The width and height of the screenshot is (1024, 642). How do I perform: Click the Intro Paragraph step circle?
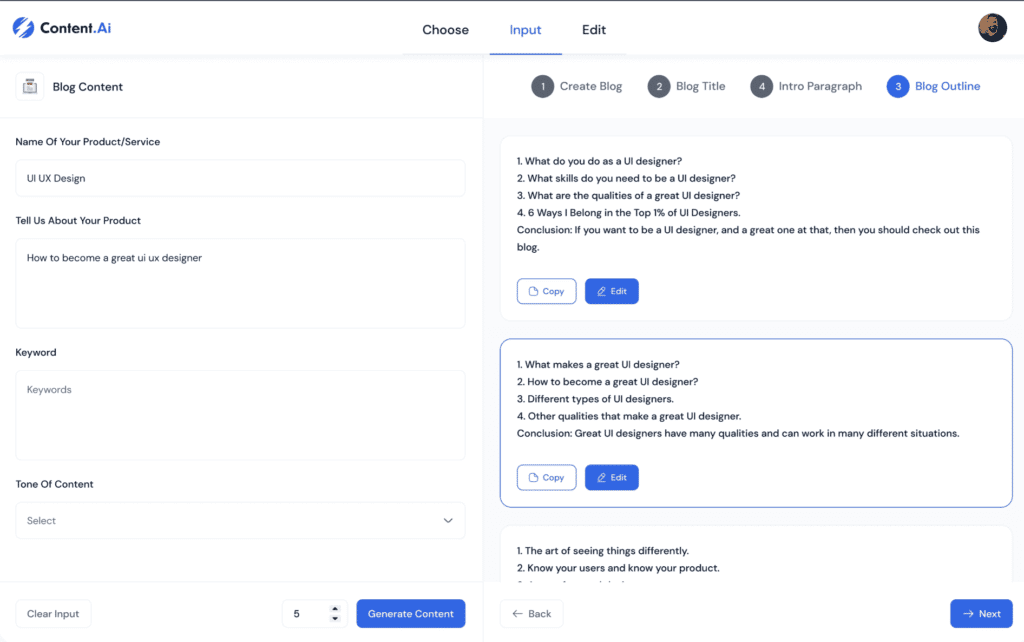tap(761, 86)
